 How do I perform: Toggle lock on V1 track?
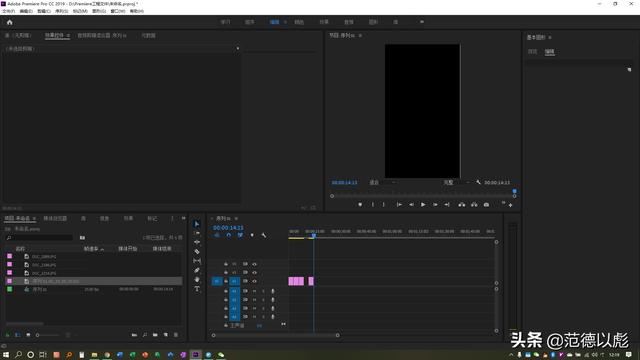pyautogui.click(x=226, y=281)
